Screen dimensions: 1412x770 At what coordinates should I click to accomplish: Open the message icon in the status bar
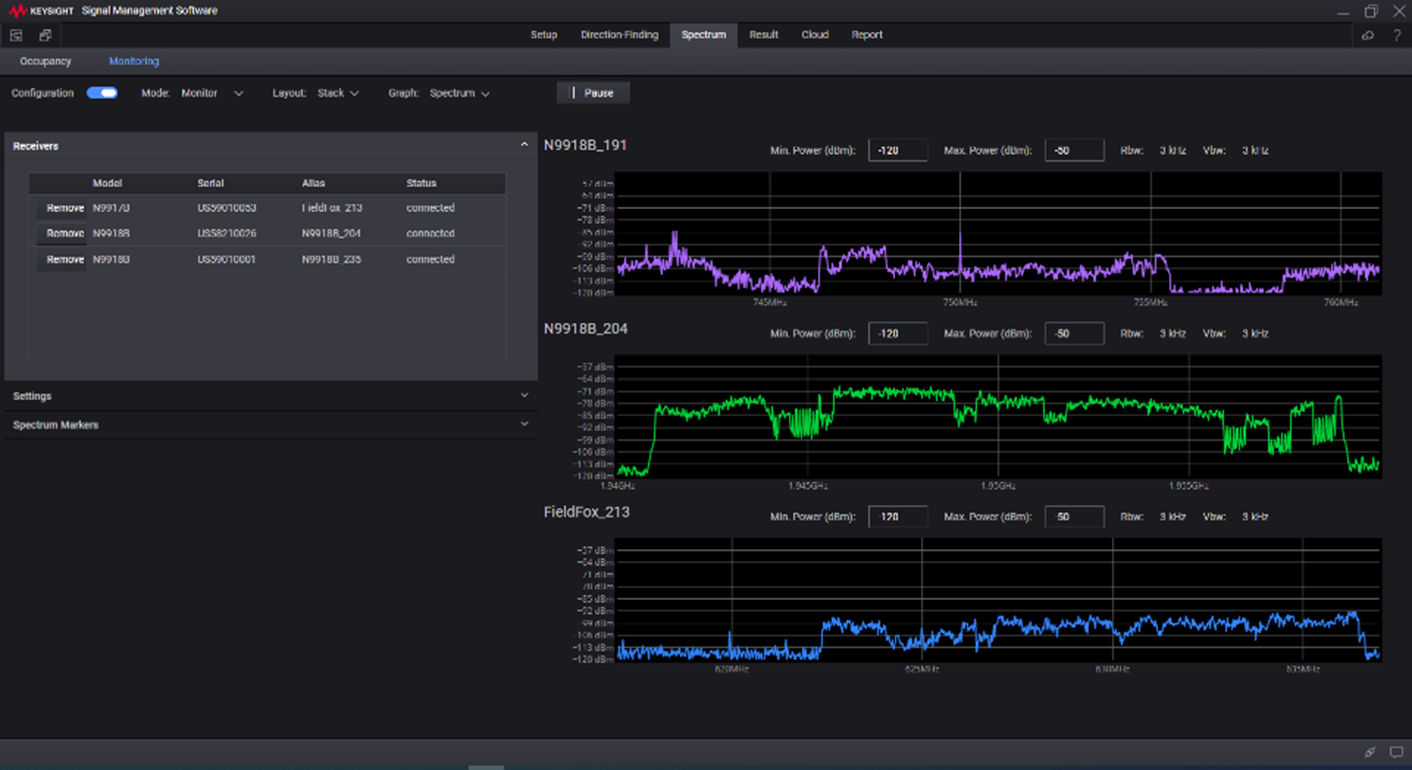(x=1396, y=752)
